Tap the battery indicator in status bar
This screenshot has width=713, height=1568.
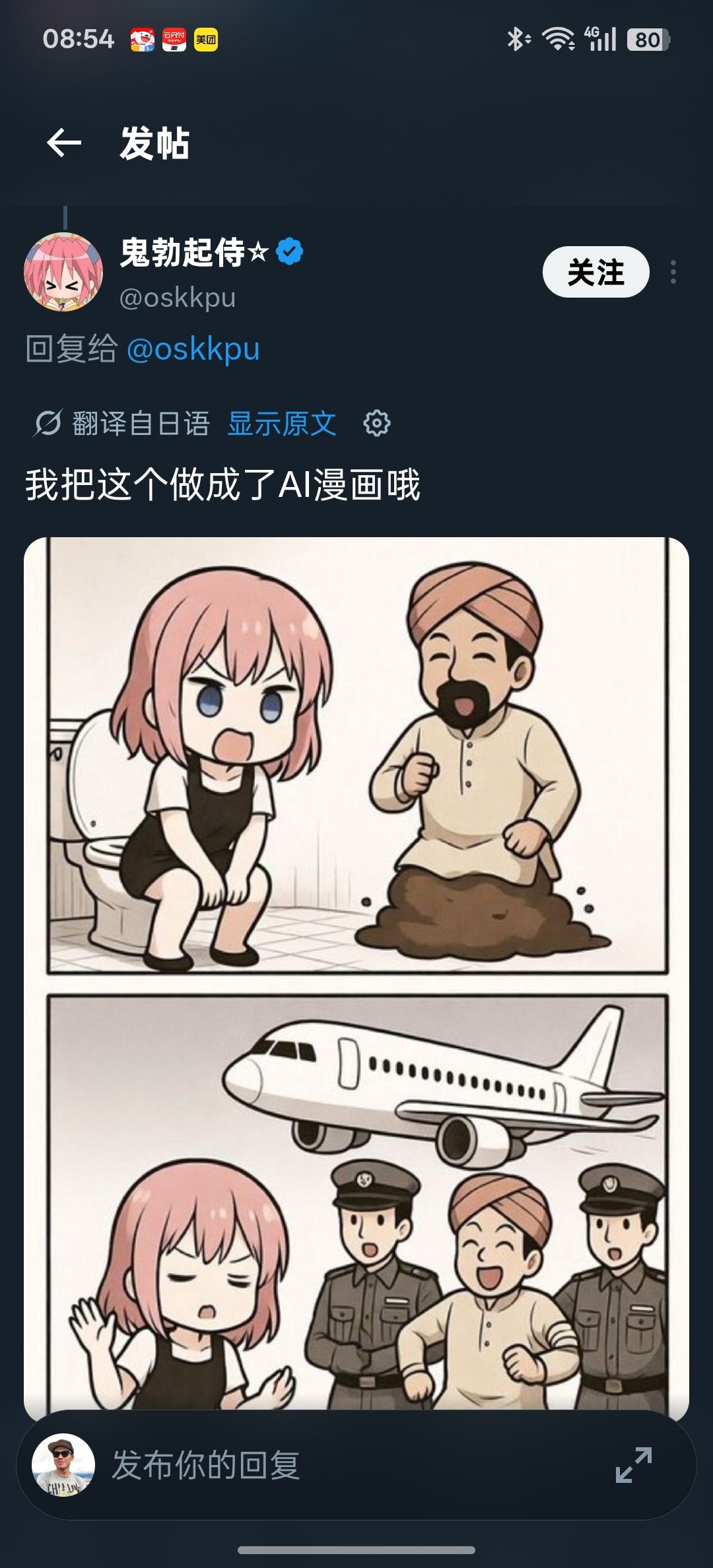[x=648, y=40]
